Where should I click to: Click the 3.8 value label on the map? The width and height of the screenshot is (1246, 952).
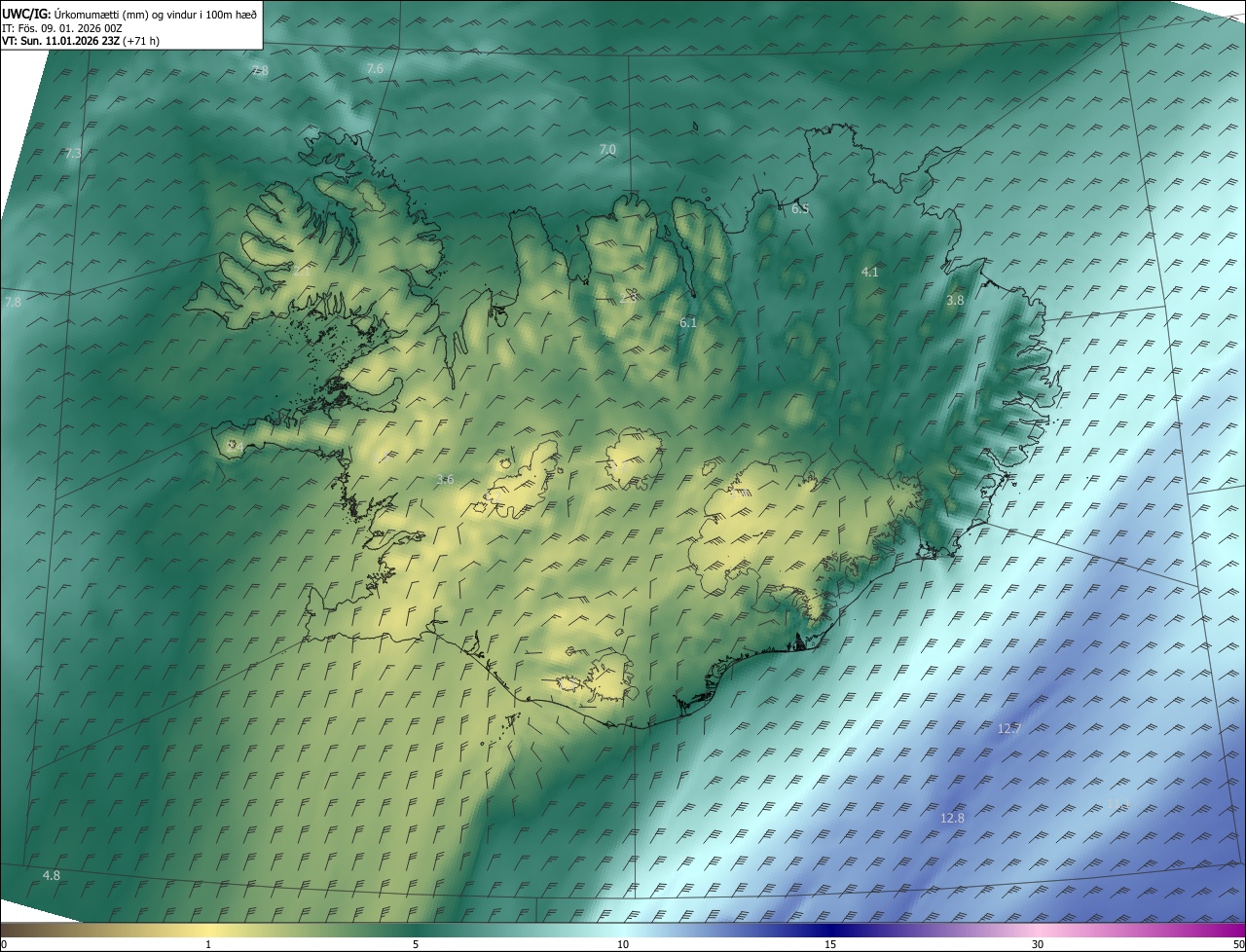(955, 301)
